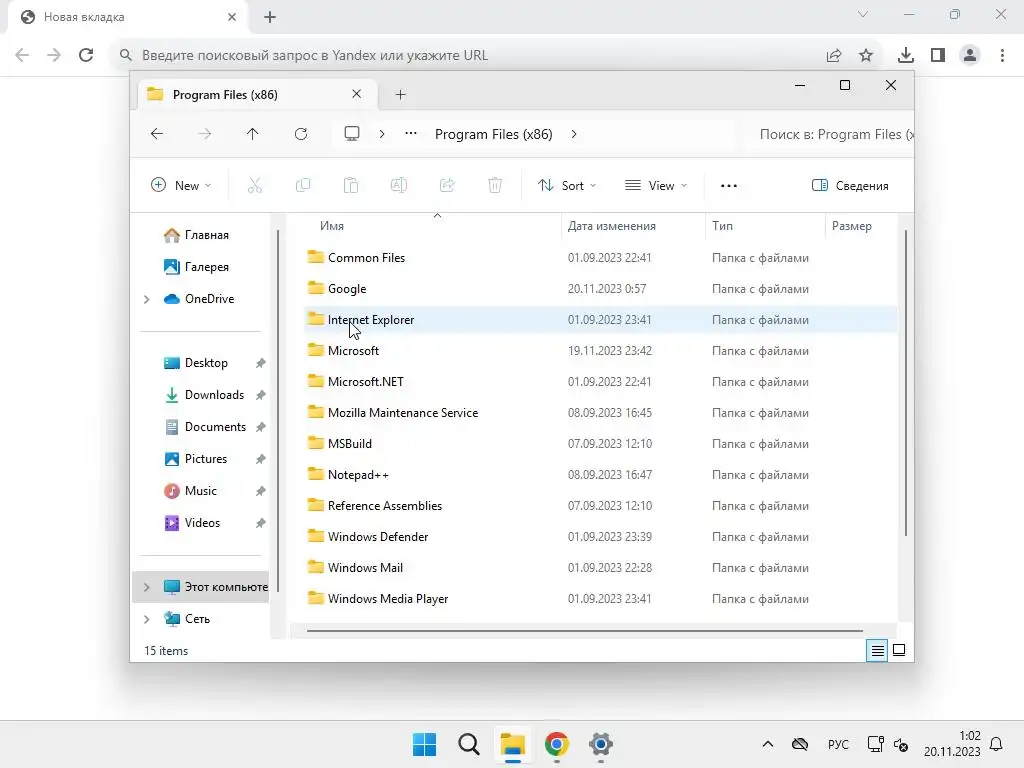Image resolution: width=1024 pixels, height=768 pixels.
Task: Open Главная in navigation pane
Action: tap(196, 234)
